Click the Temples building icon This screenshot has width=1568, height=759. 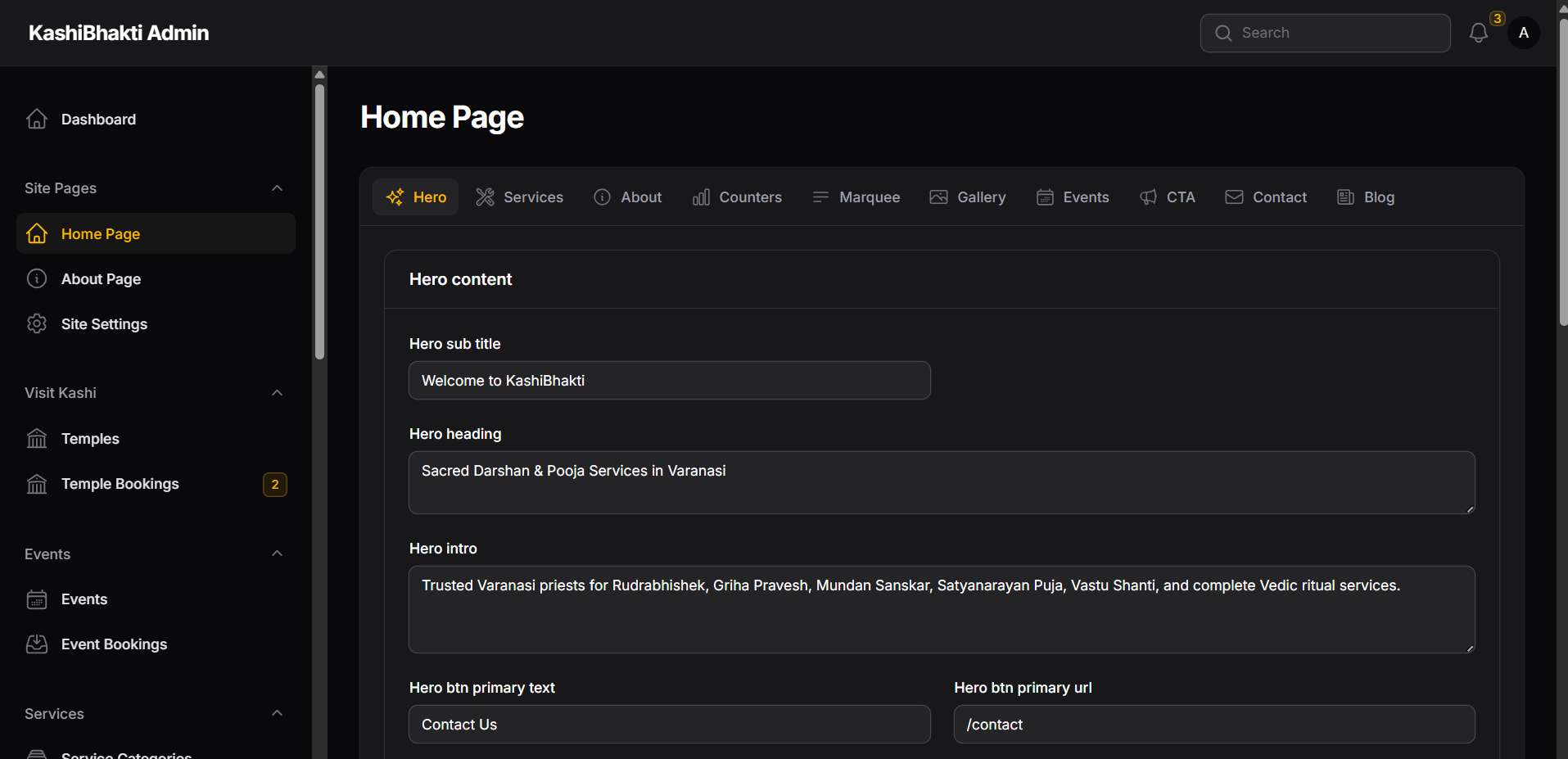tap(37, 439)
